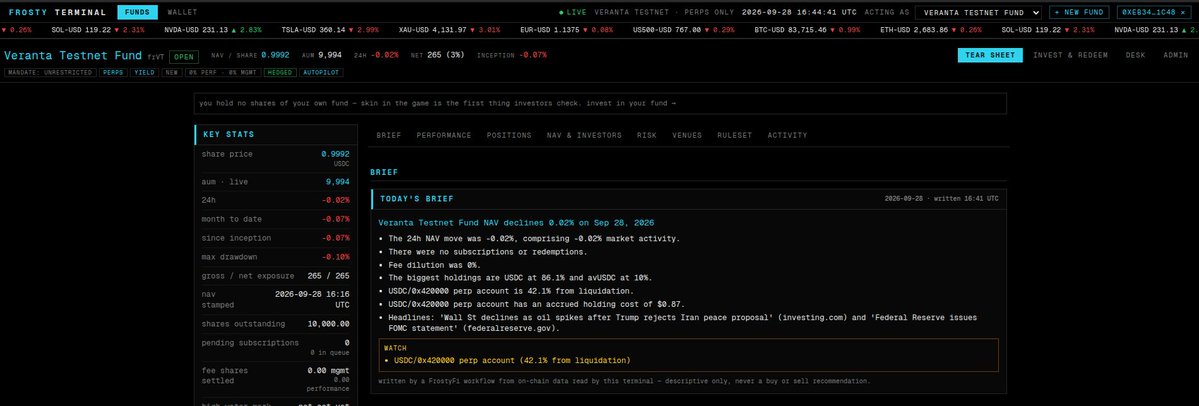
Task: Switch to the Performance tab
Action: coord(444,135)
